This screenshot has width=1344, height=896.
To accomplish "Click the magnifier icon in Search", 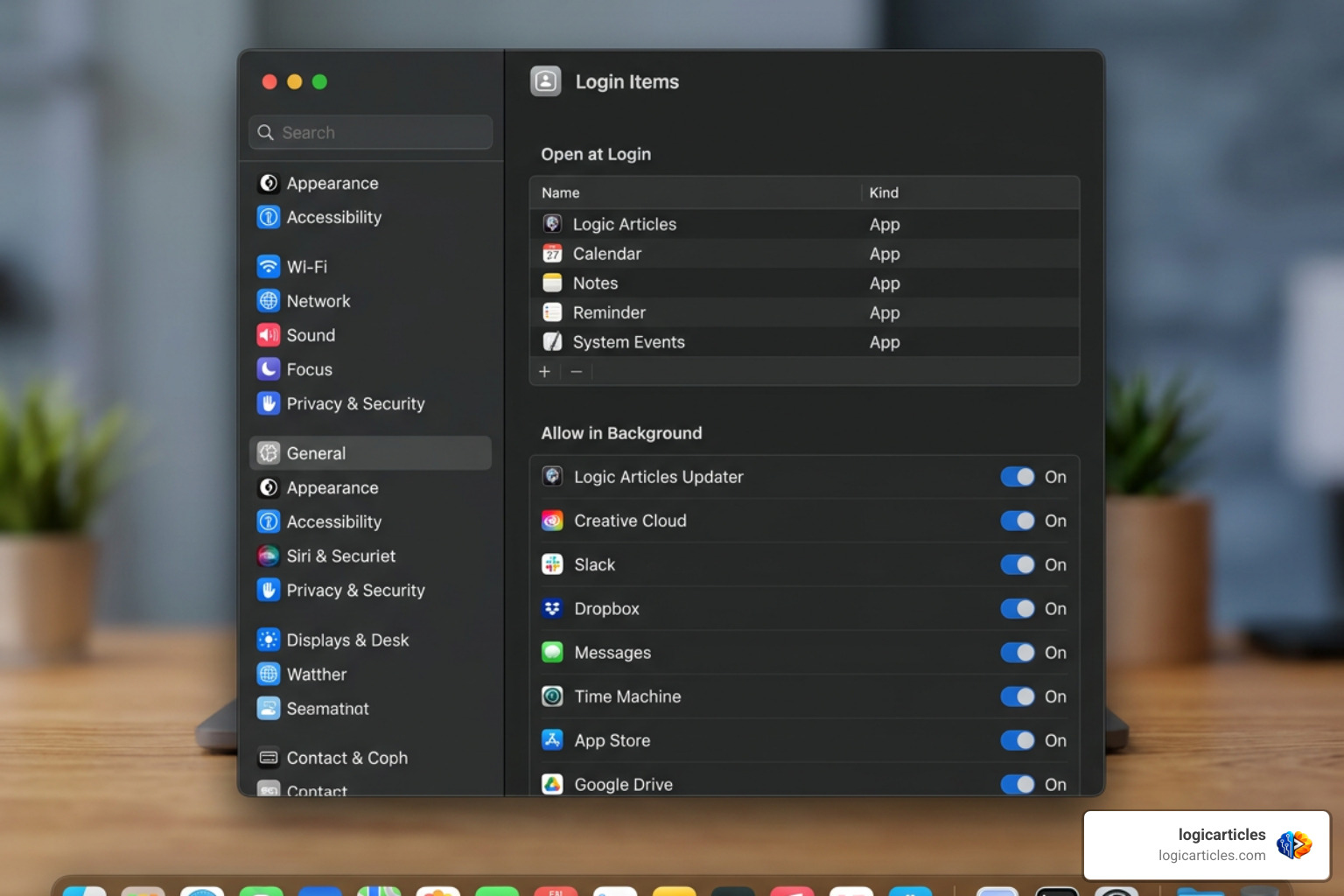I will pyautogui.click(x=266, y=132).
